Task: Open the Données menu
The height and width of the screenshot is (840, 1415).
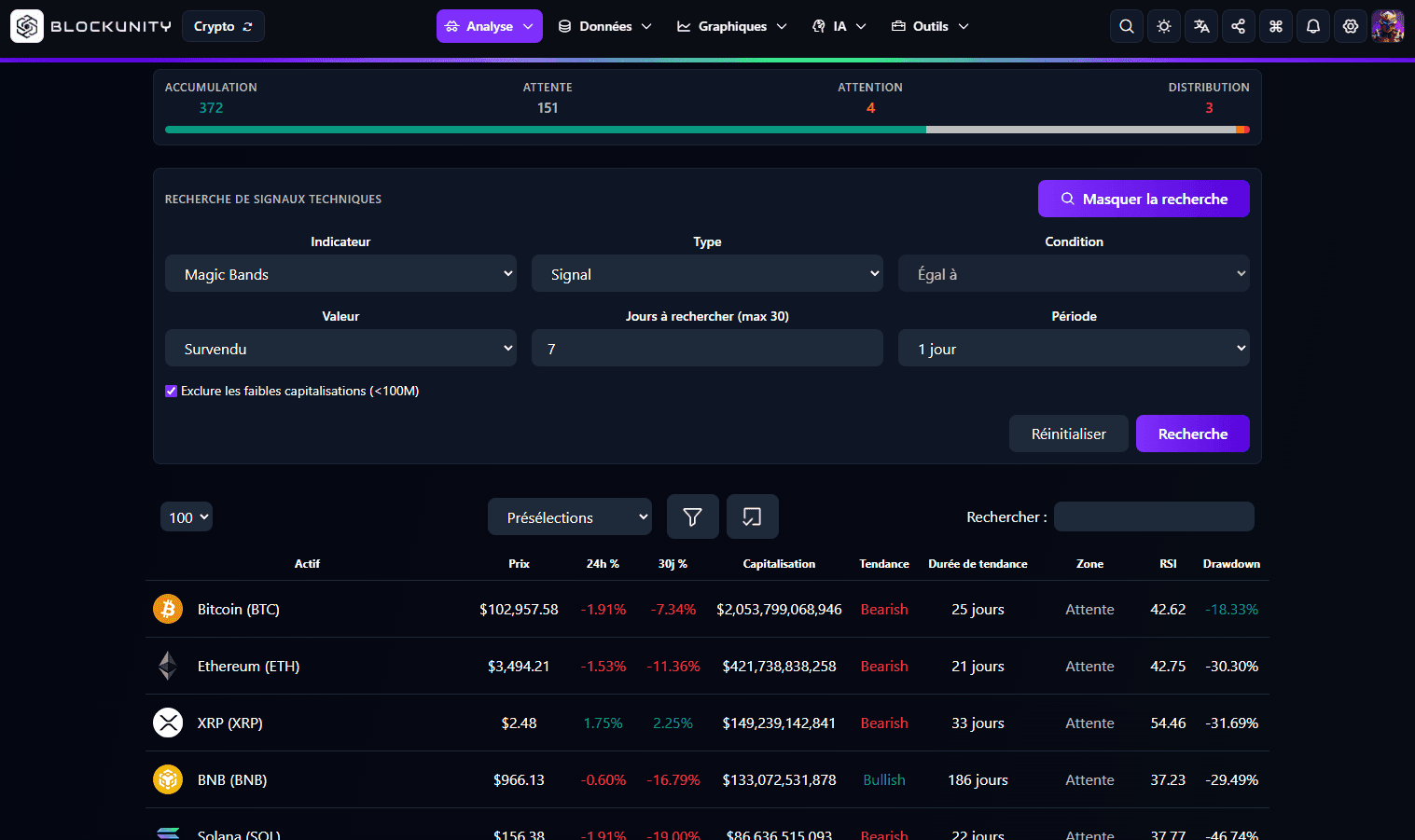Action: click(x=604, y=26)
